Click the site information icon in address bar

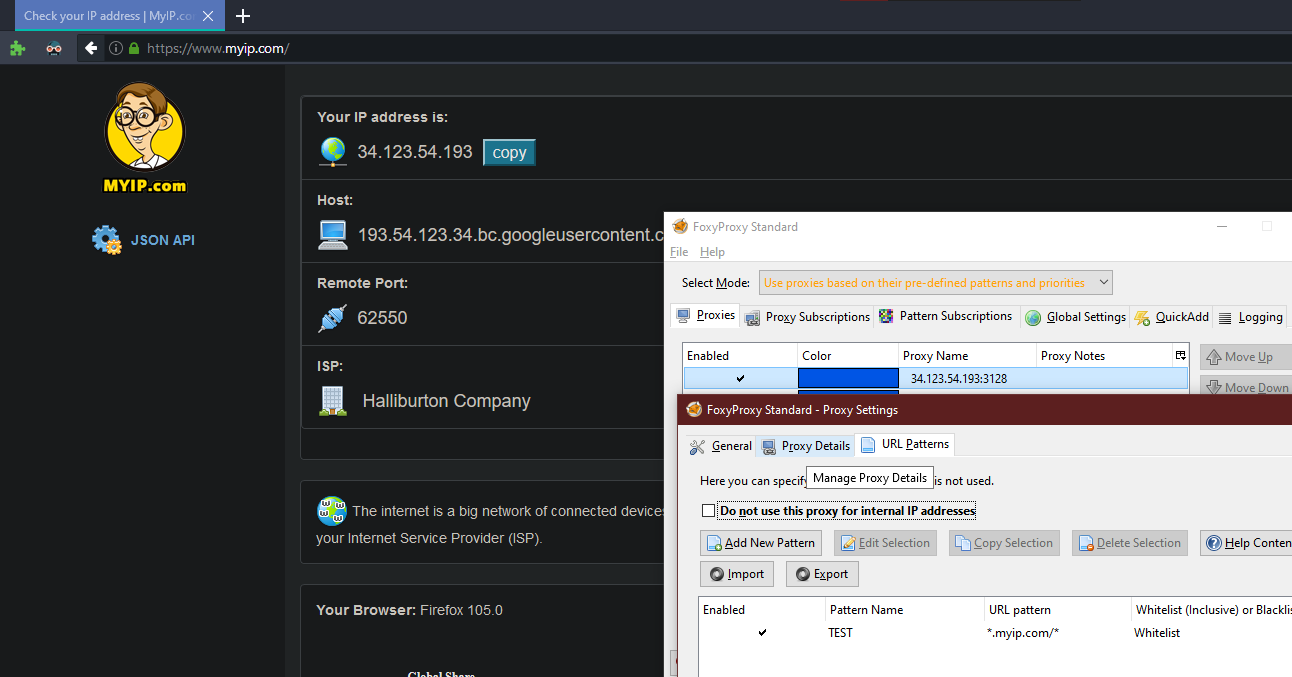coord(116,48)
